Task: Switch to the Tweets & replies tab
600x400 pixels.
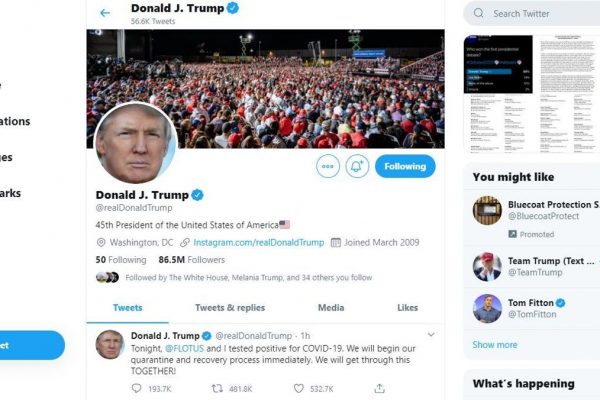Action: (x=230, y=308)
